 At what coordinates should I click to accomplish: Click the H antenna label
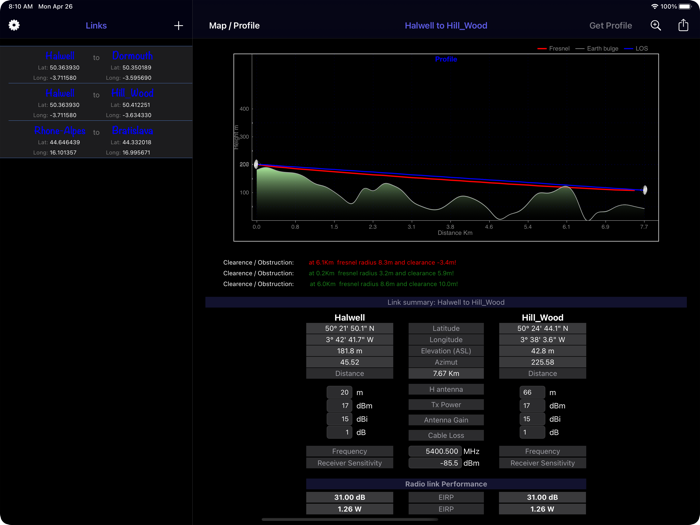[x=446, y=389]
